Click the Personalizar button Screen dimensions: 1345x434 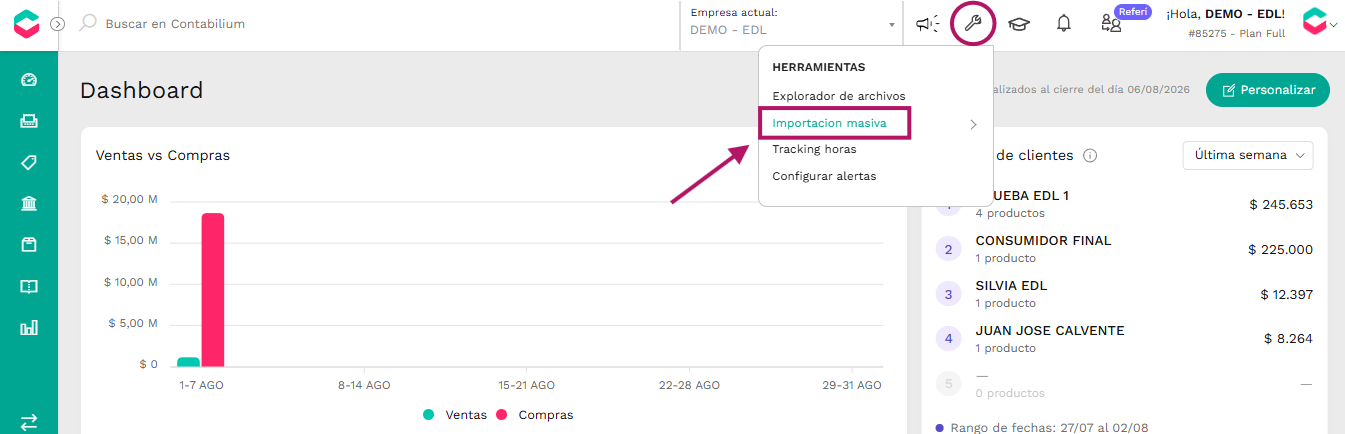(1268, 90)
